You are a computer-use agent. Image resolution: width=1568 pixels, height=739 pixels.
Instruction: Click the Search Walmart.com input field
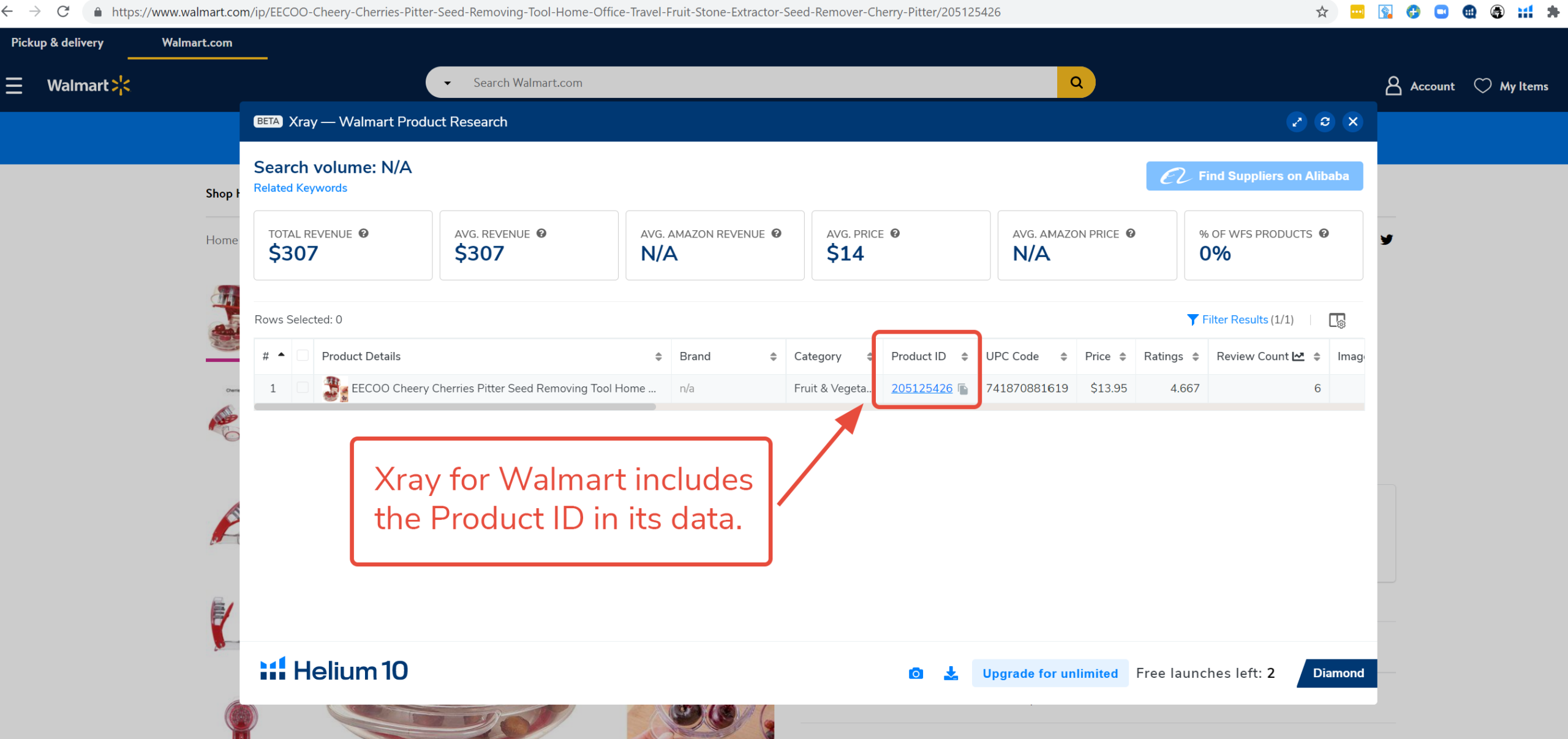coord(759,83)
